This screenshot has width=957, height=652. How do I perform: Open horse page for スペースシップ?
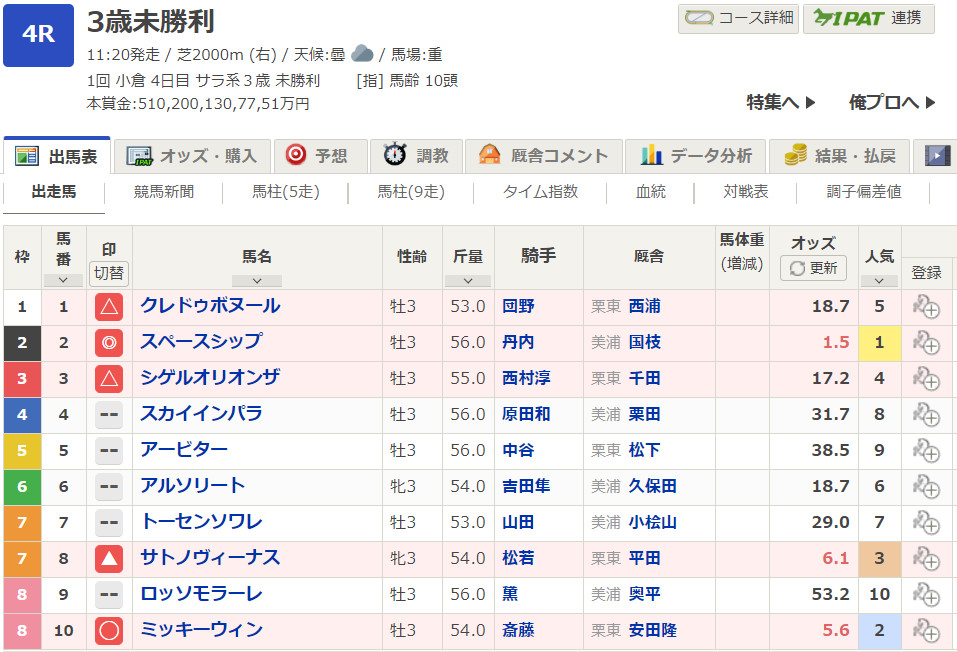click(x=201, y=341)
